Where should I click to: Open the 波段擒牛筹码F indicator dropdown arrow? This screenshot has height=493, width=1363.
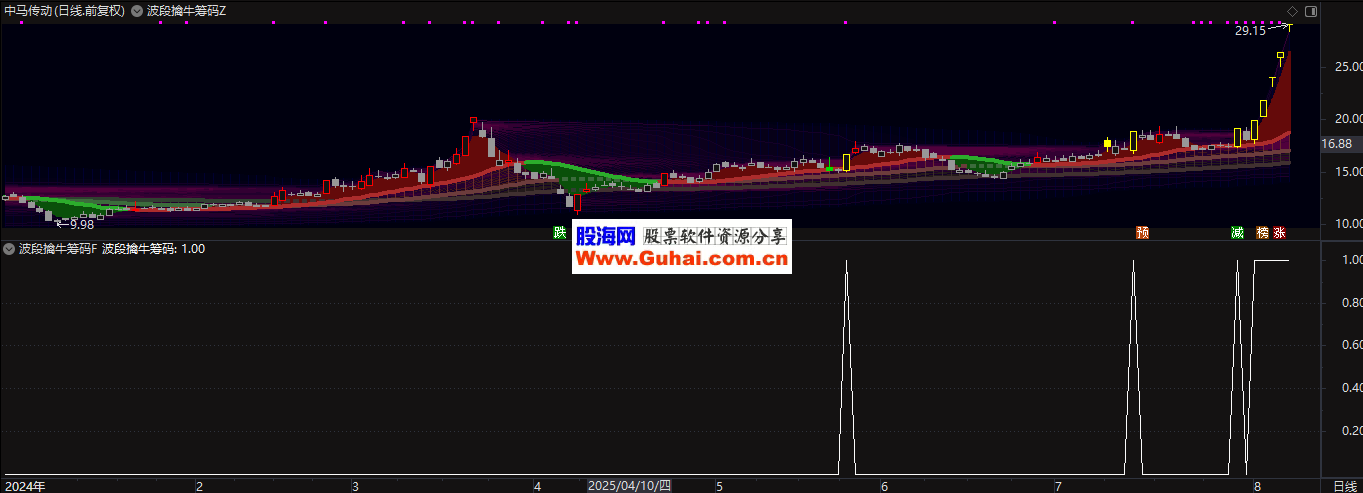[x=9, y=249]
